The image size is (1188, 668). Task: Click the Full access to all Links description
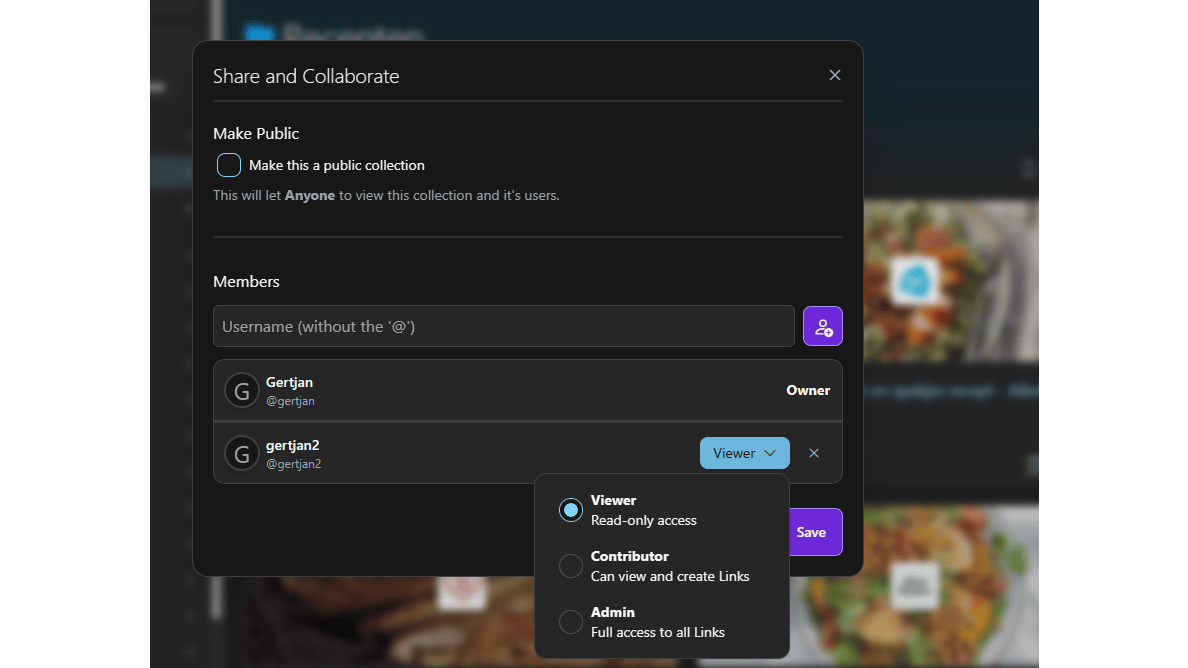[x=657, y=632]
